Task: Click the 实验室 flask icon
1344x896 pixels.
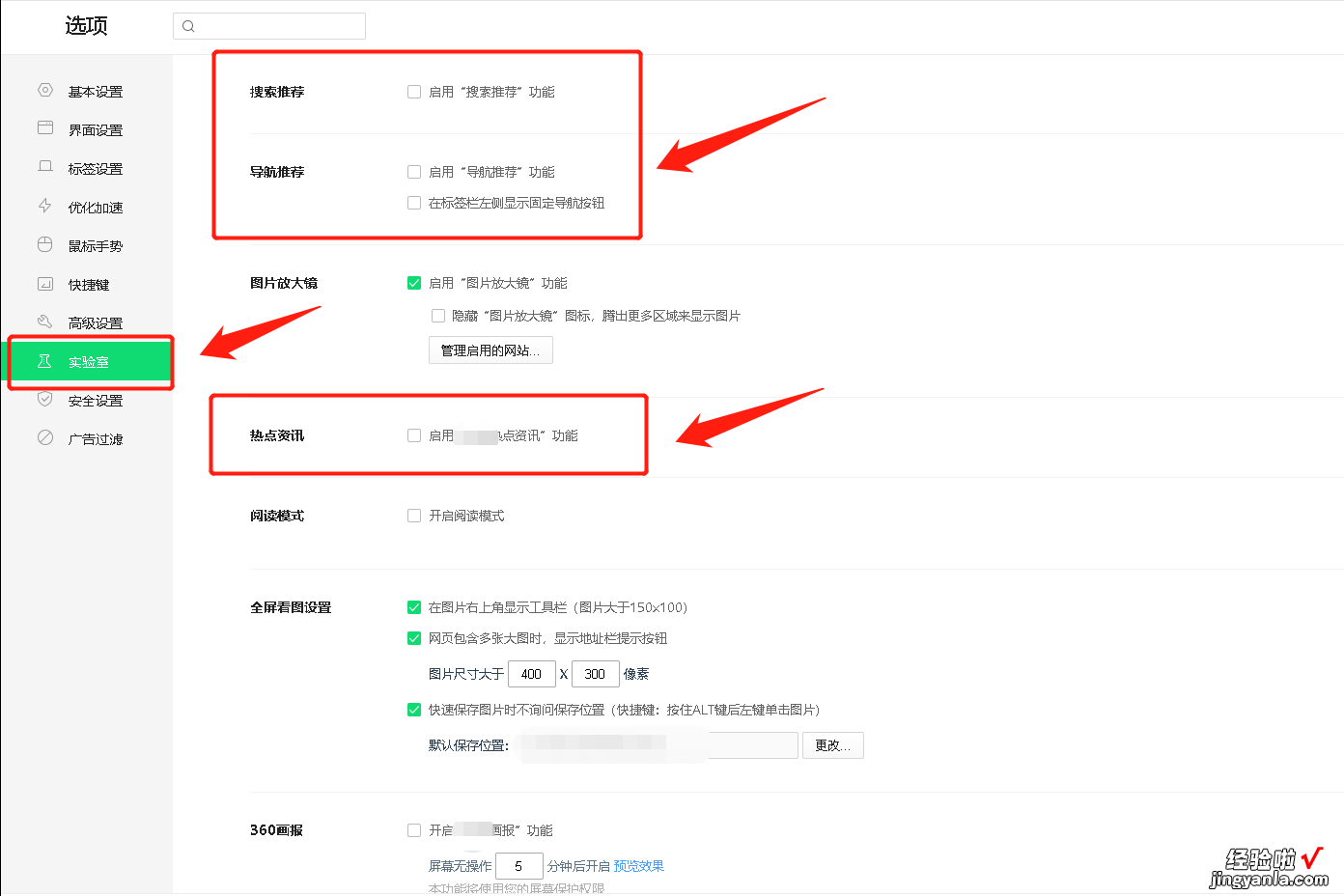Action: coord(44,361)
